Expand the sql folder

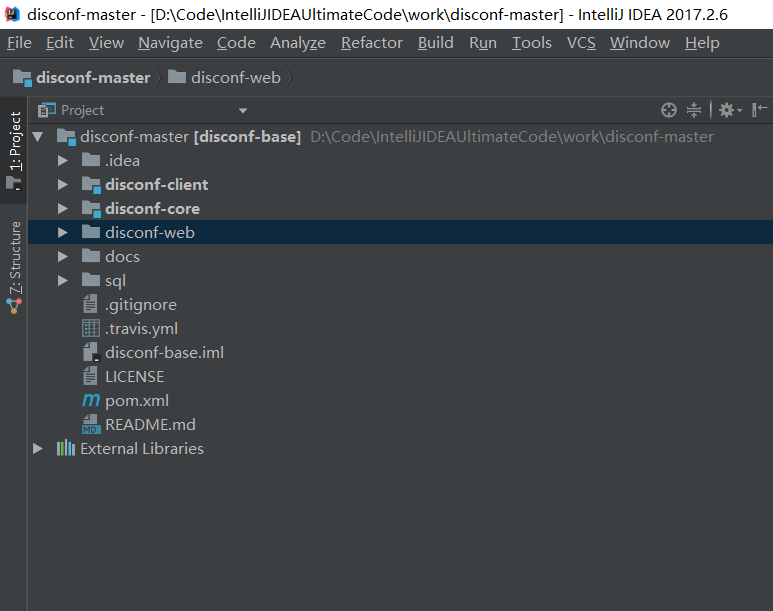click(63, 280)
